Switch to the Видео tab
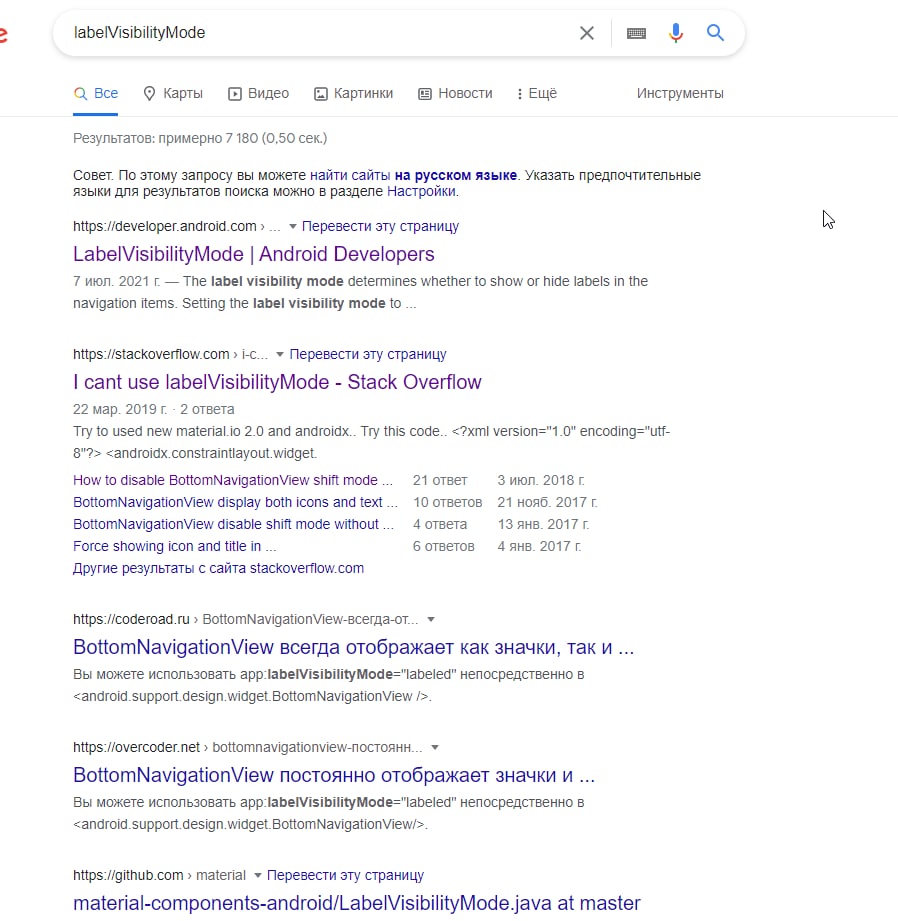 [258, 93]
